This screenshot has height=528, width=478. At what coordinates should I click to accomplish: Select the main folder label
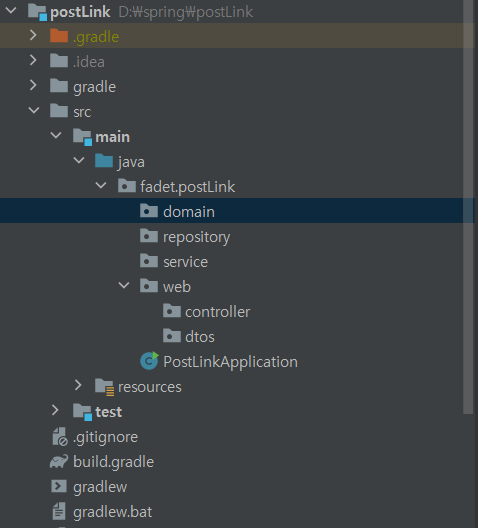(112, 137)
